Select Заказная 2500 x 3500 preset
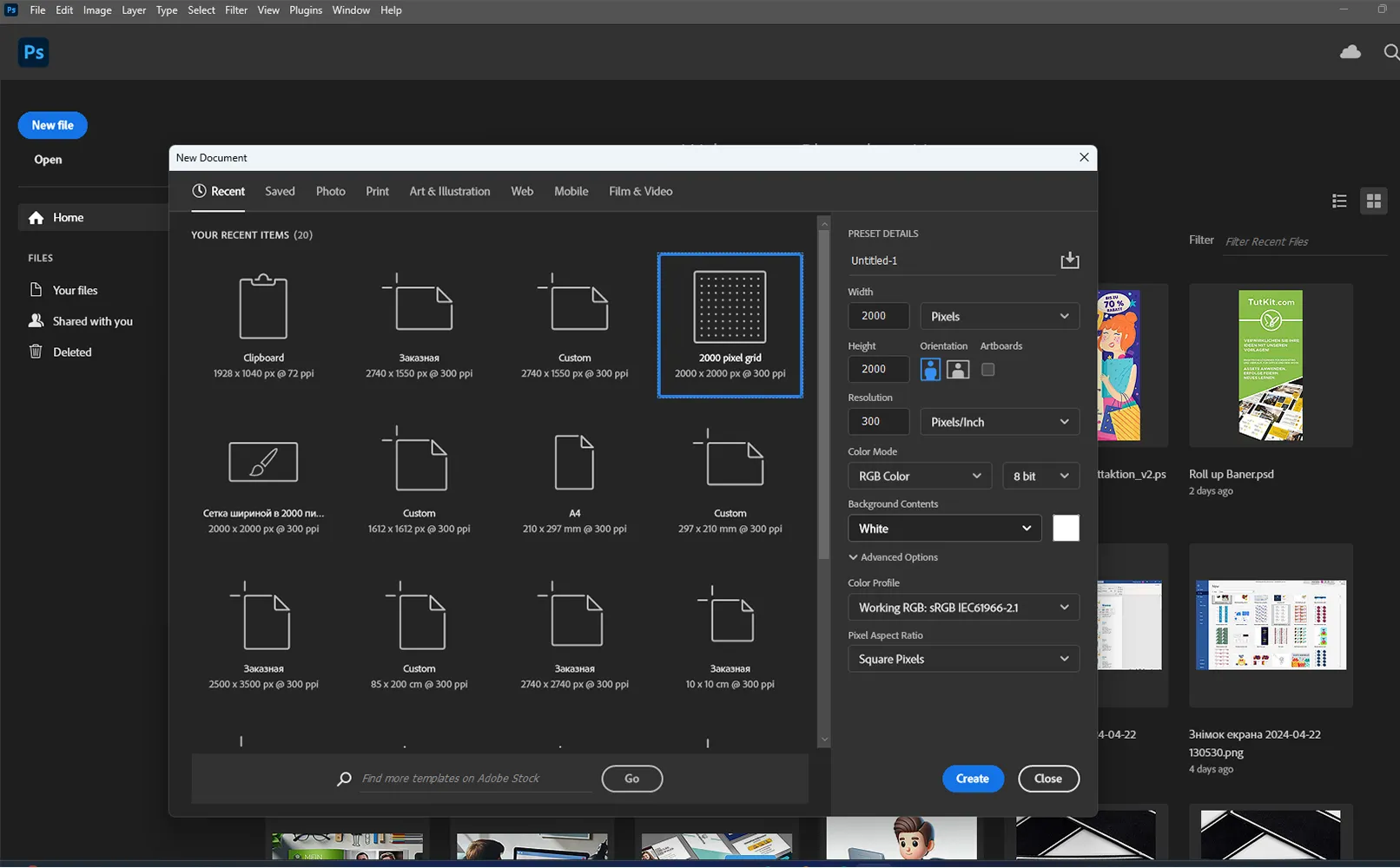 tap(263, 636)
